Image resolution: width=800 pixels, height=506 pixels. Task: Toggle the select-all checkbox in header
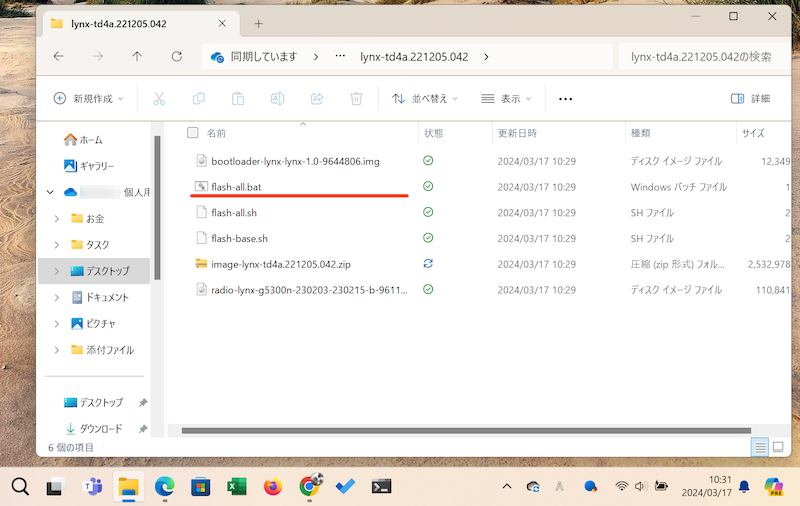(193, 132)
